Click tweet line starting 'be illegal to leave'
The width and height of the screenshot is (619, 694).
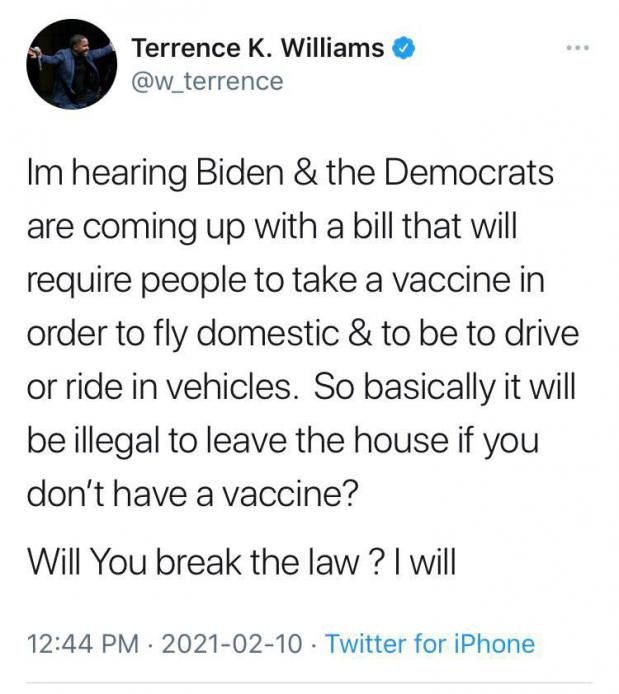tap(283, 441)
